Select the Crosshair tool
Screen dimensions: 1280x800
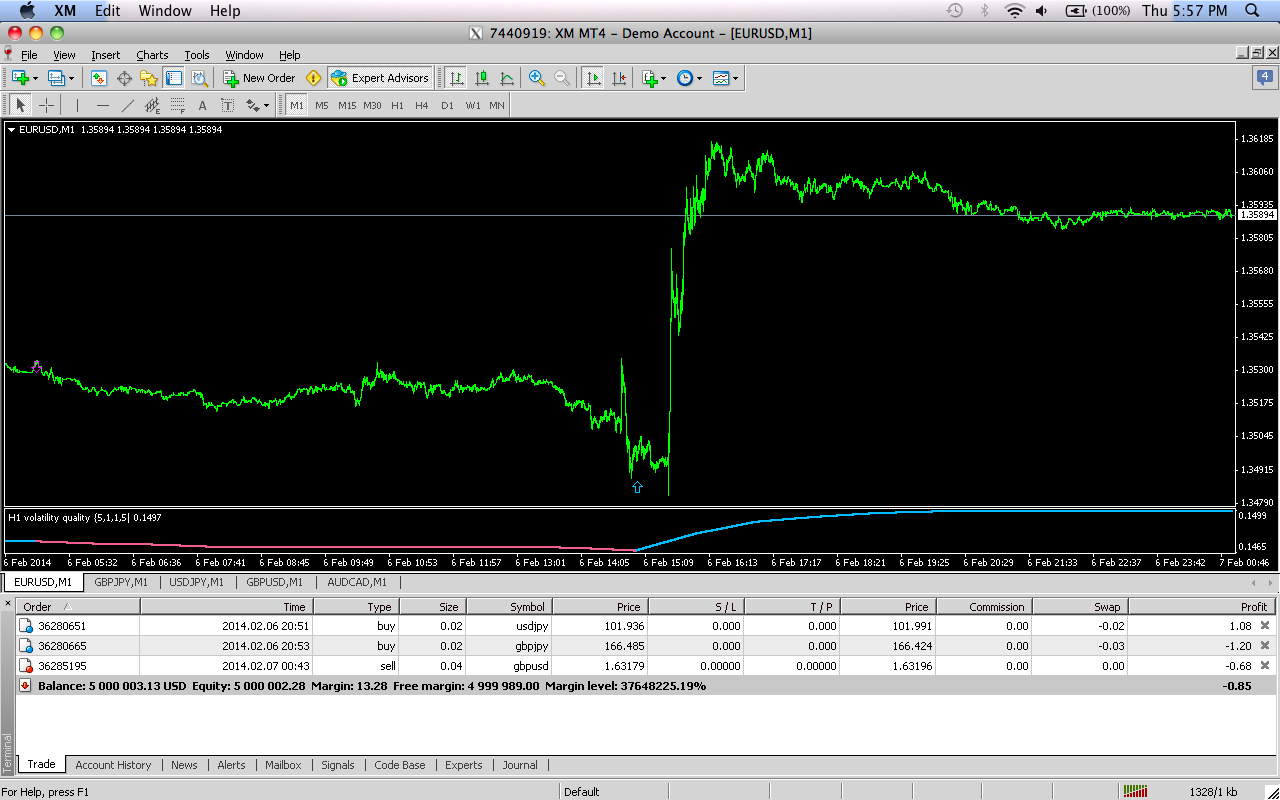point(46,105)
